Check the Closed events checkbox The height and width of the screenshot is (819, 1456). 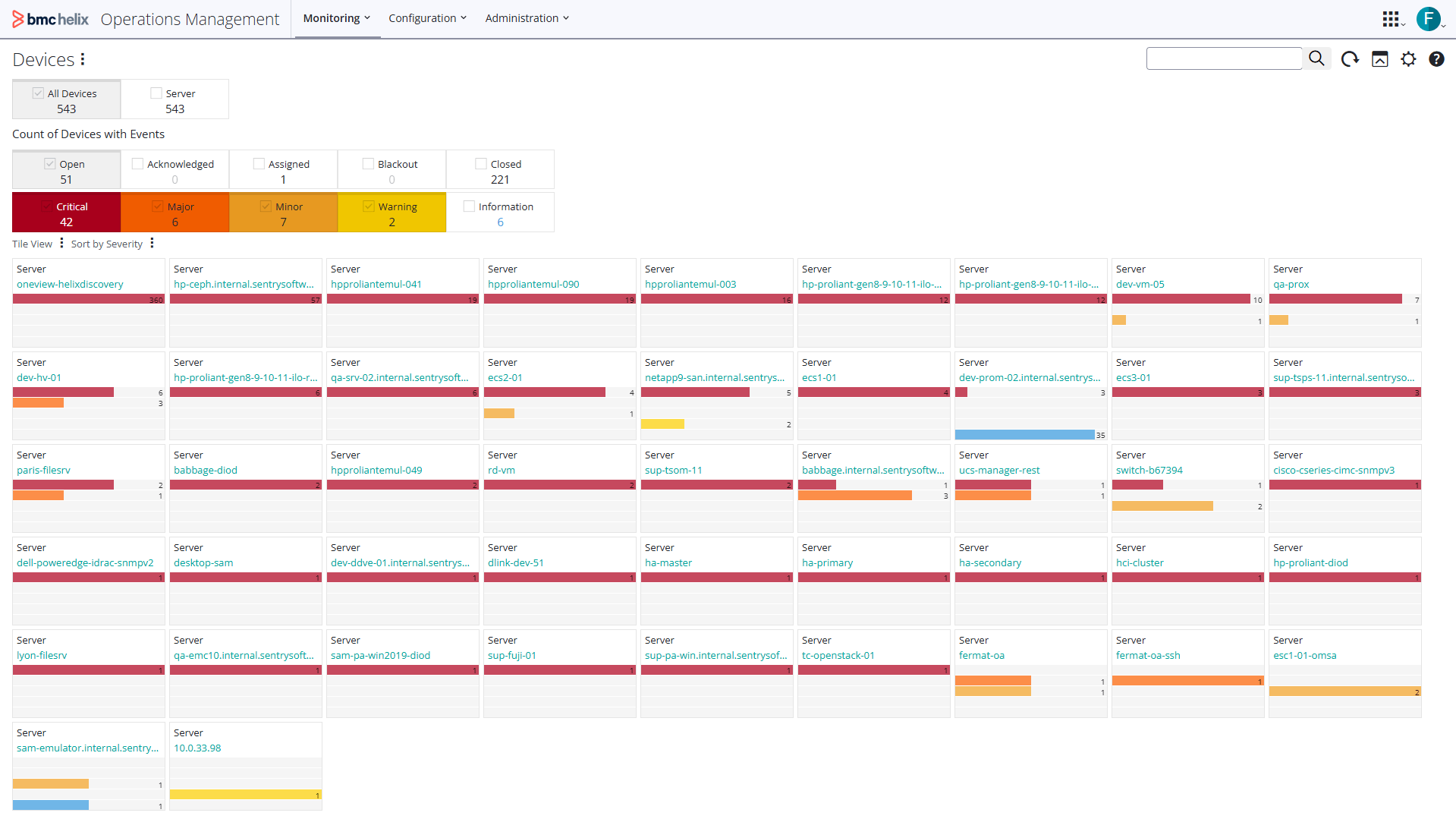pyautogui.click(x=481, y=164)
